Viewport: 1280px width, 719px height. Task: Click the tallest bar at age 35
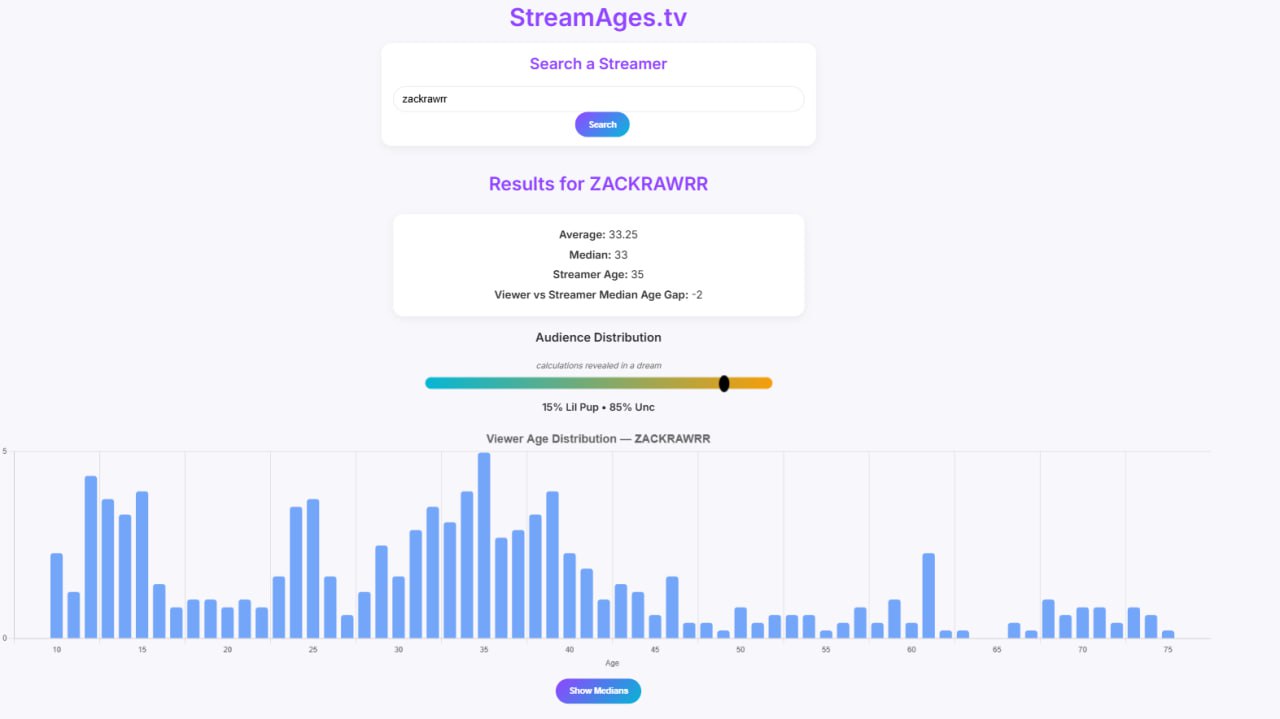pos(484,545)
